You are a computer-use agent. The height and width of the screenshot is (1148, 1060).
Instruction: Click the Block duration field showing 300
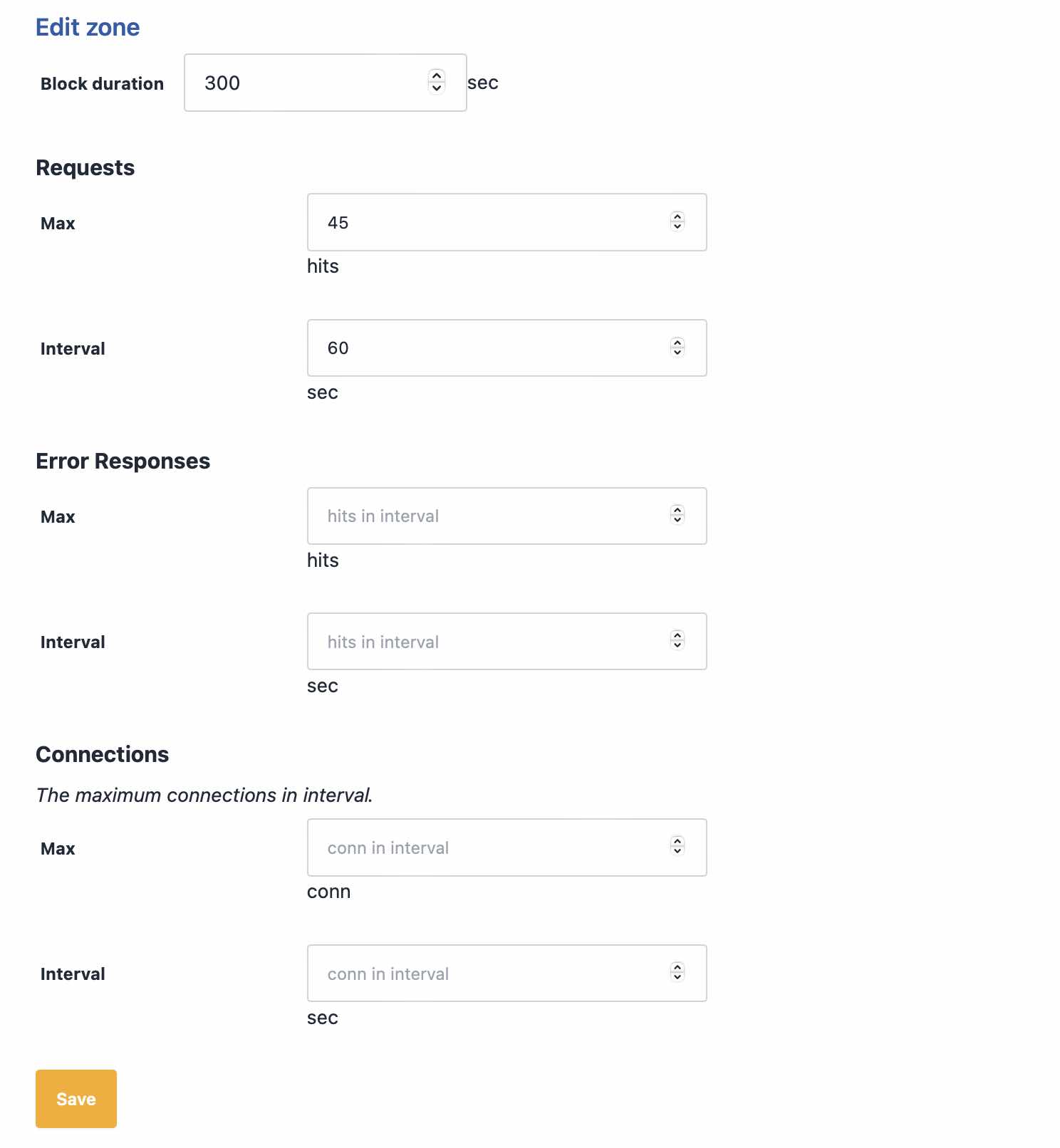[x=326, y=83]
